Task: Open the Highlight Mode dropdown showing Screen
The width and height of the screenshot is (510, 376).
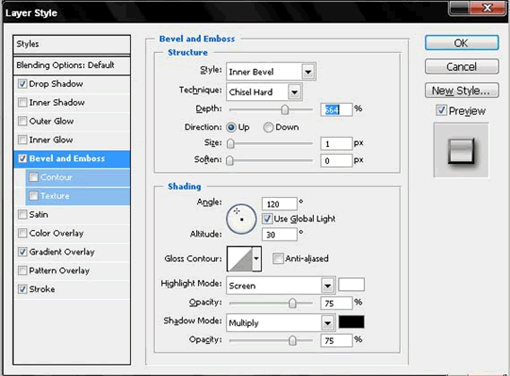Action: point(281,285)
